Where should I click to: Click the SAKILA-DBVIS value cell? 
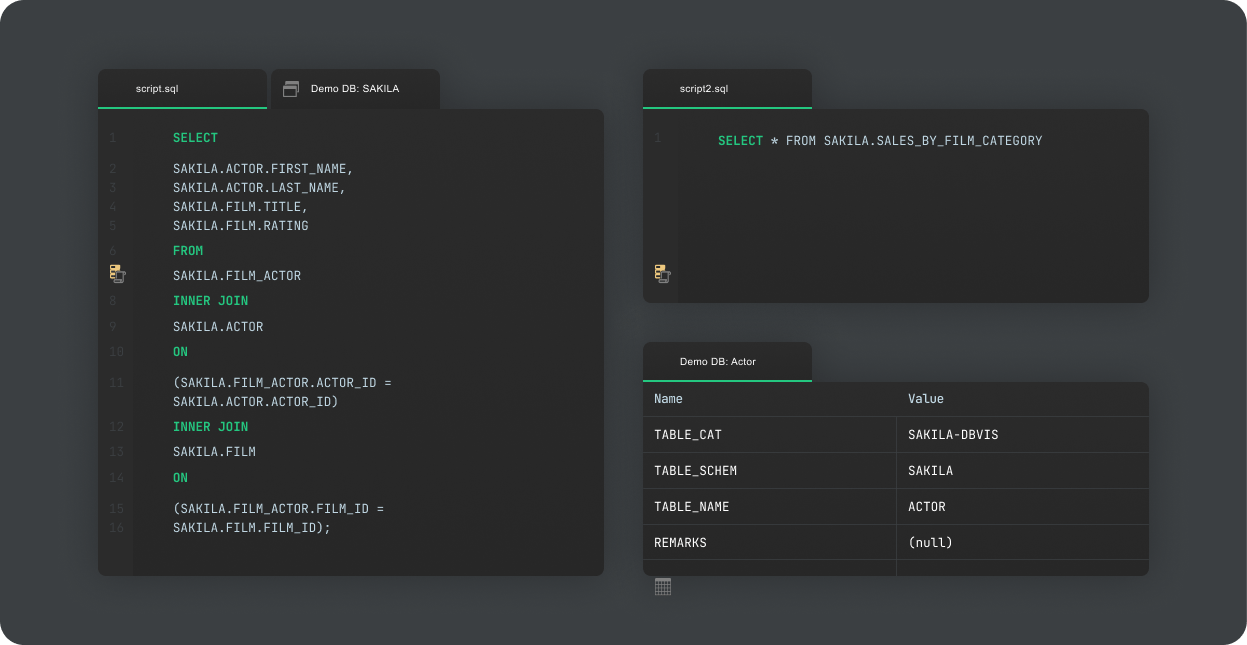click(951, 434)
